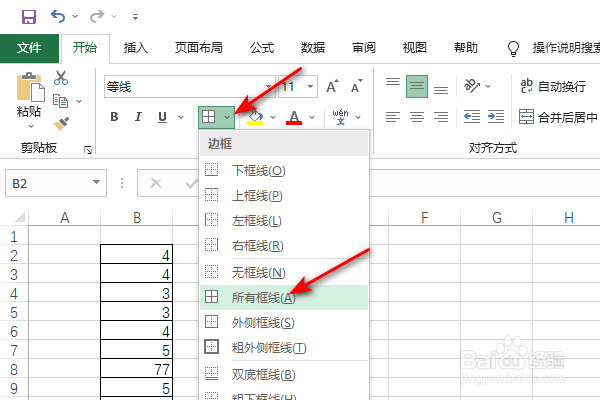Screen dimensions: 600x400
Task: Open the 剪贴板 dialog launcher
Action: point(88,150)
